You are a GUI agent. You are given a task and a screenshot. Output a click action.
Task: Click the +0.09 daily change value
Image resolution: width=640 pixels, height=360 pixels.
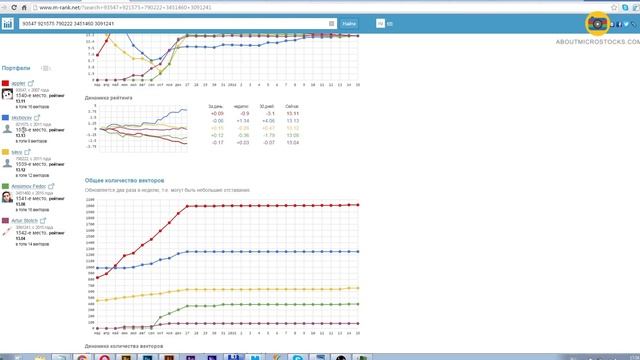pos(217,113)
